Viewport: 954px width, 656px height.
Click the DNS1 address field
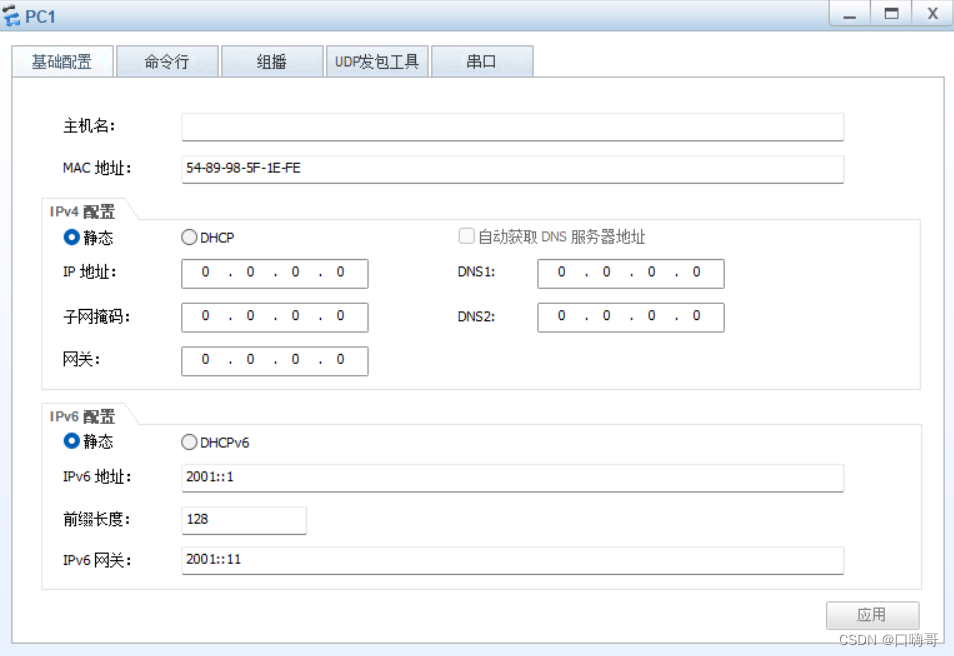(631, 273)
